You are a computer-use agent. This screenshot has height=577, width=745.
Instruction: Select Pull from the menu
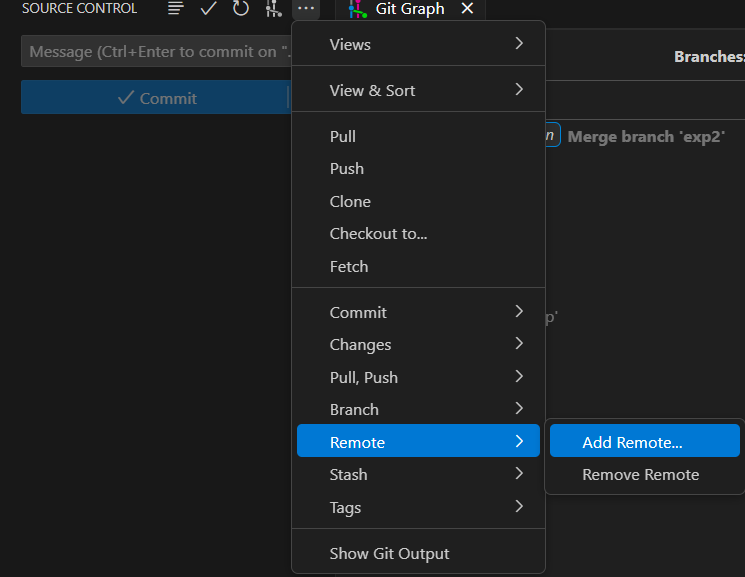tap(343, 136)
